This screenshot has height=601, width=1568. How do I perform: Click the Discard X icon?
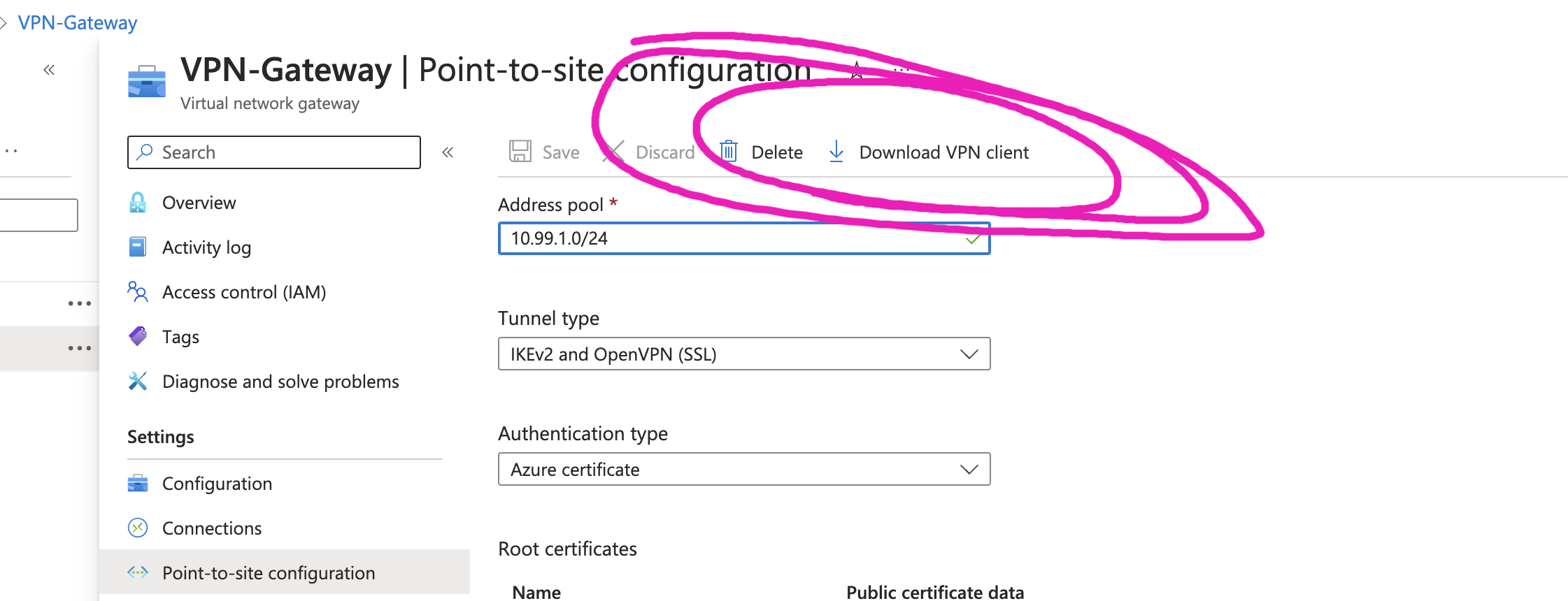[x=613, y=152]
